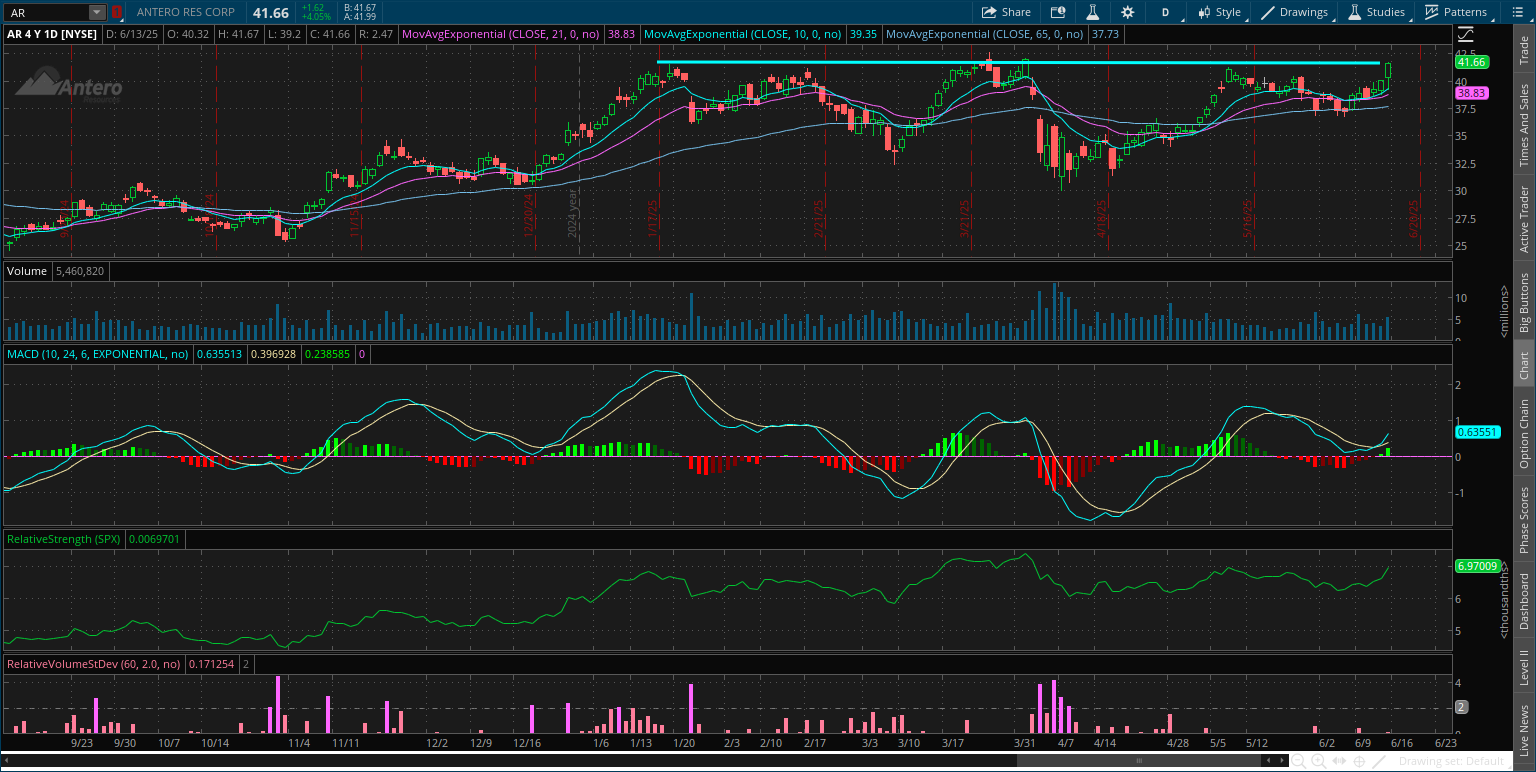Click the MACD study label
Screen dimensions: 1536x772
point(98,354)
